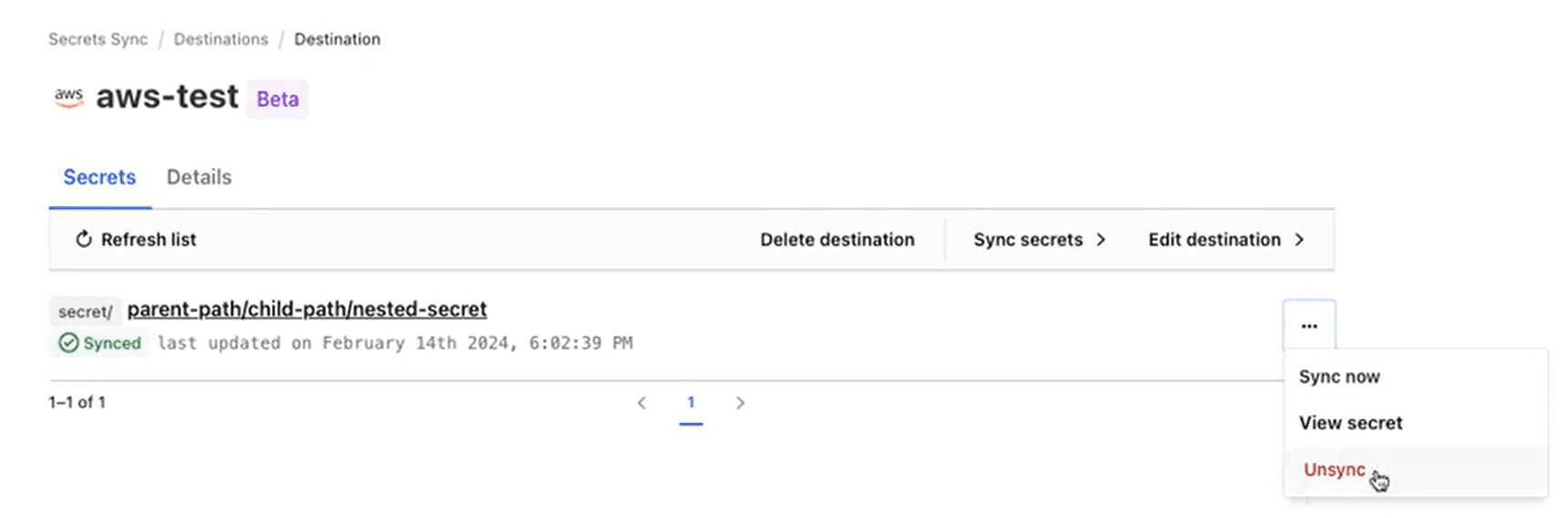The image size is (1568, 518).
Task: Open the parent-path/child-path/nested-secret link
Action: [307, 309]
